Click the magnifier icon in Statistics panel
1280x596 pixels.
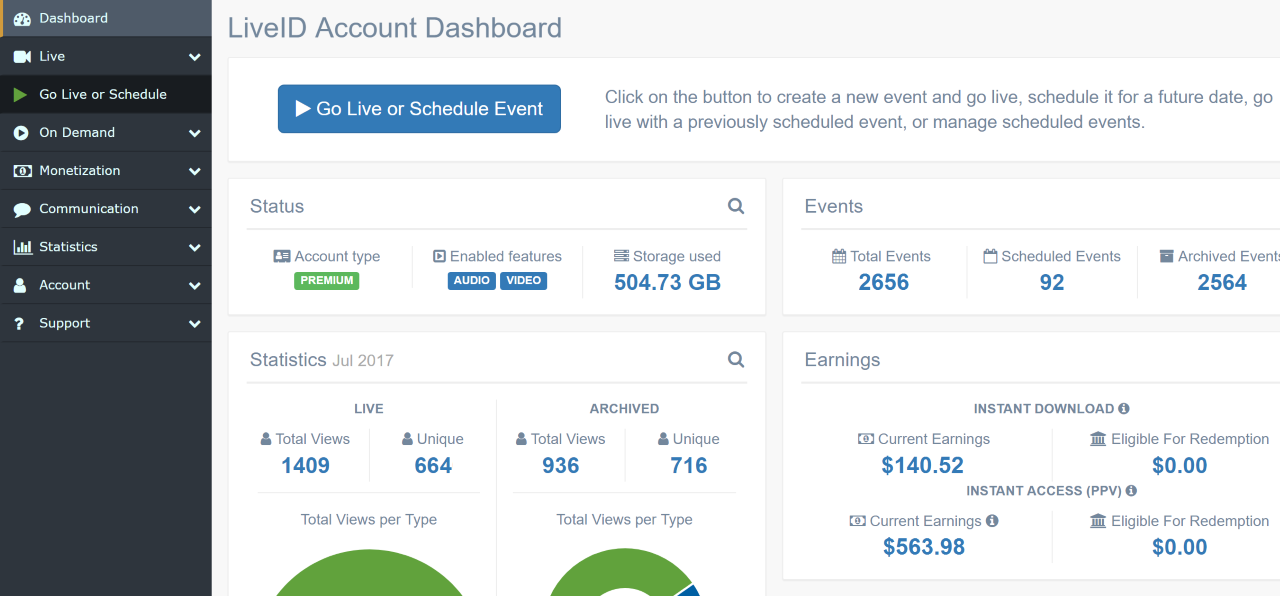[x=736, y=360]
